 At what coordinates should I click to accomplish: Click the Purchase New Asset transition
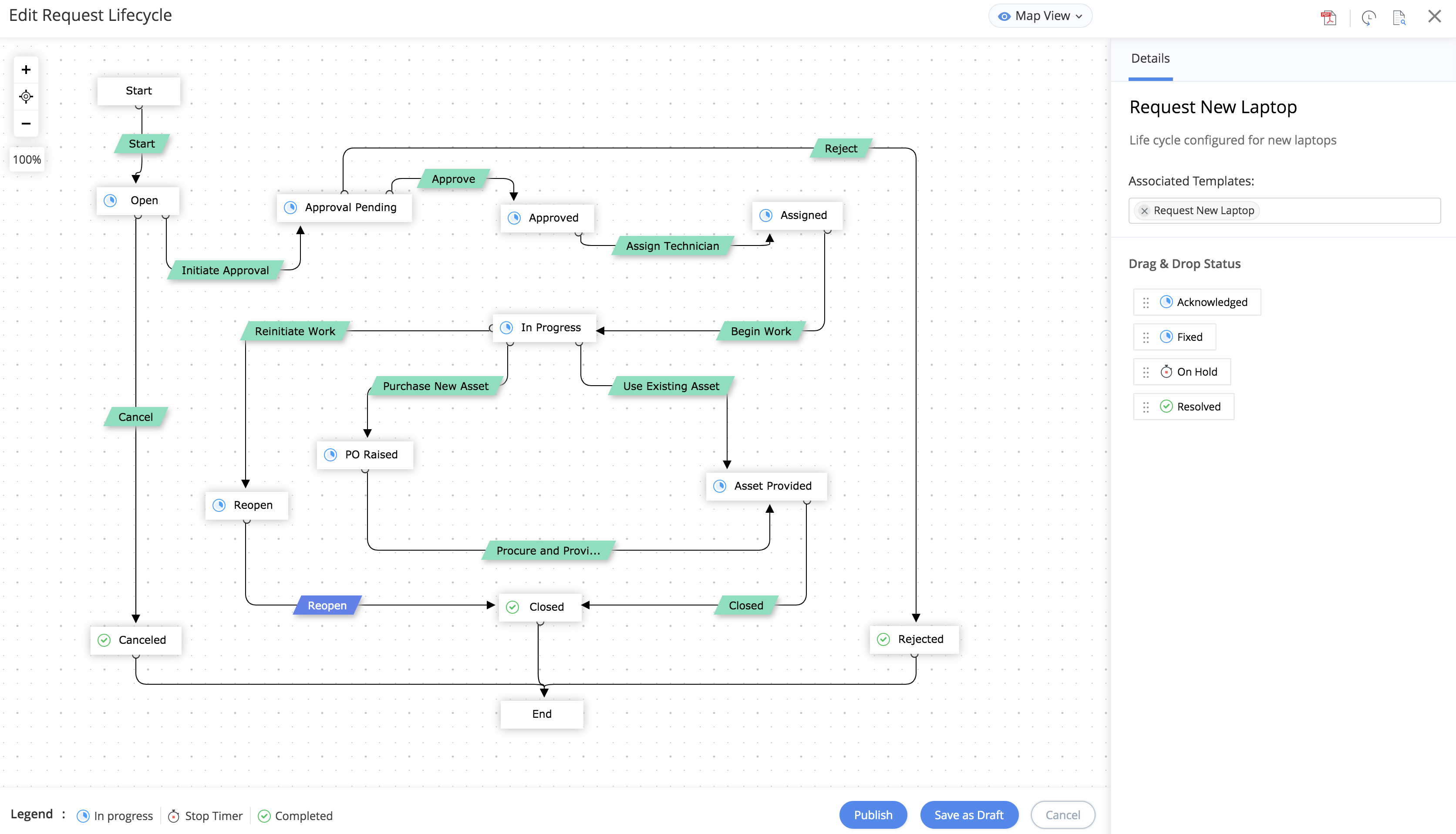(435, 386)
